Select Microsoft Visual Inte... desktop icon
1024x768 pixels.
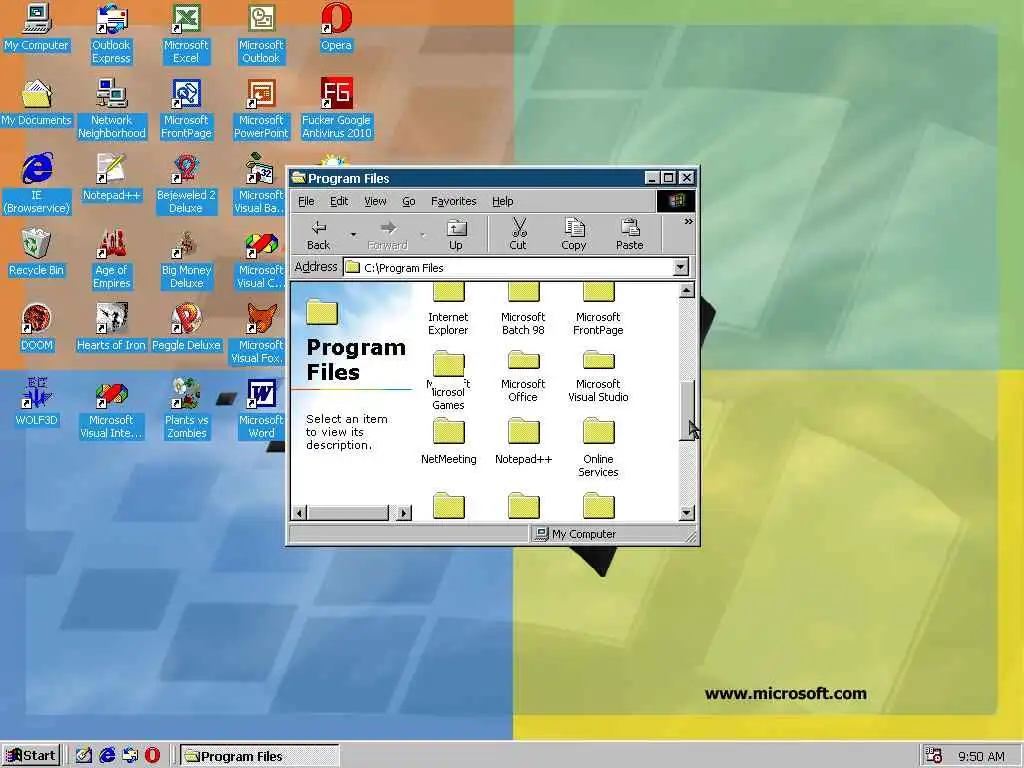[x=112, y=409]
